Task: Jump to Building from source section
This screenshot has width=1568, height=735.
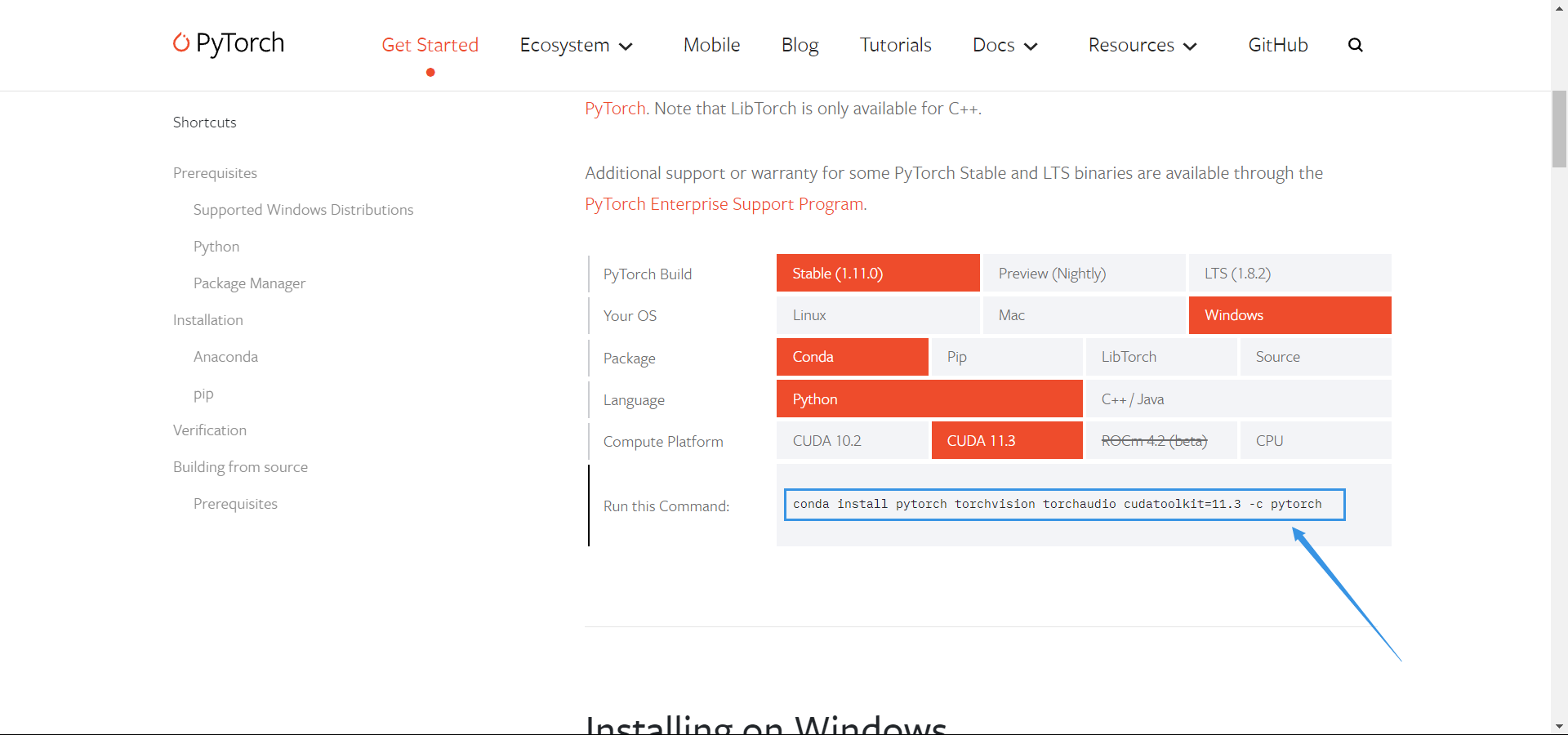Action: tap(240, 467)
